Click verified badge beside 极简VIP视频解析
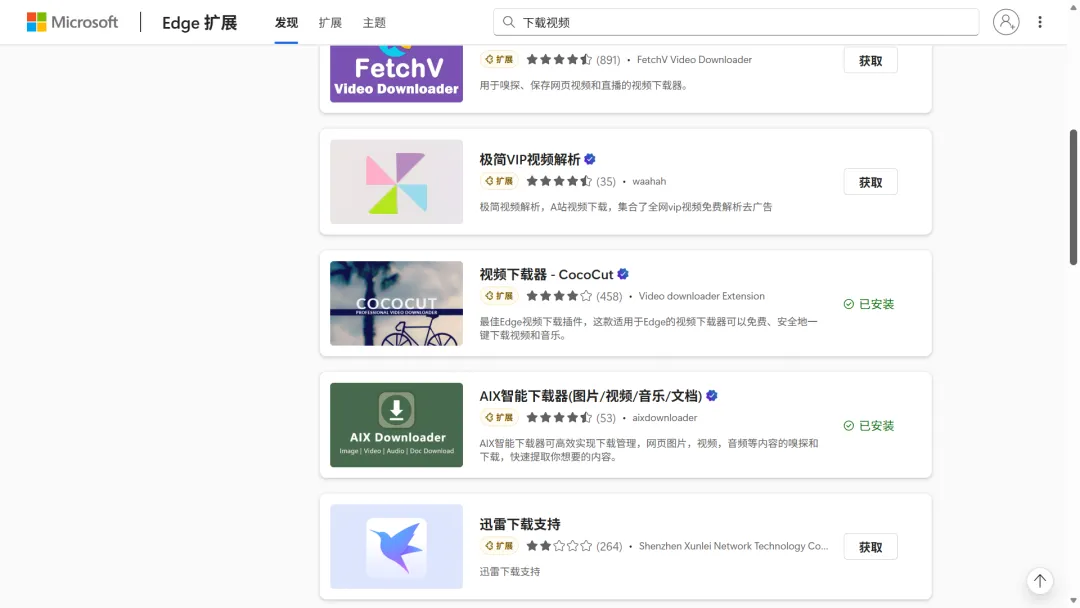This screenshot has height=608, width=1080. 590,159
